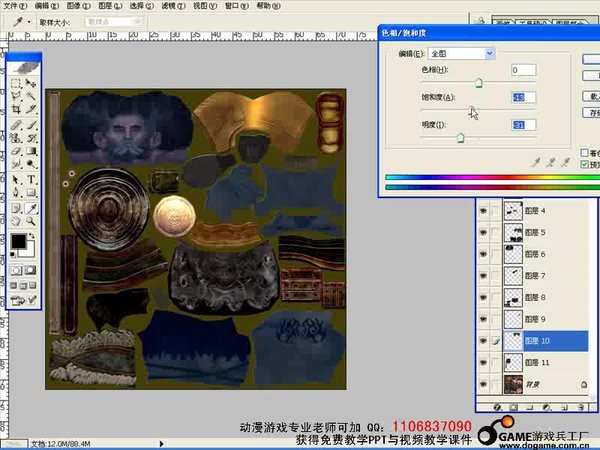Toggle visibility of 背景 layer
The height and width of the screenshot is (450, 600).
[483, 384]
